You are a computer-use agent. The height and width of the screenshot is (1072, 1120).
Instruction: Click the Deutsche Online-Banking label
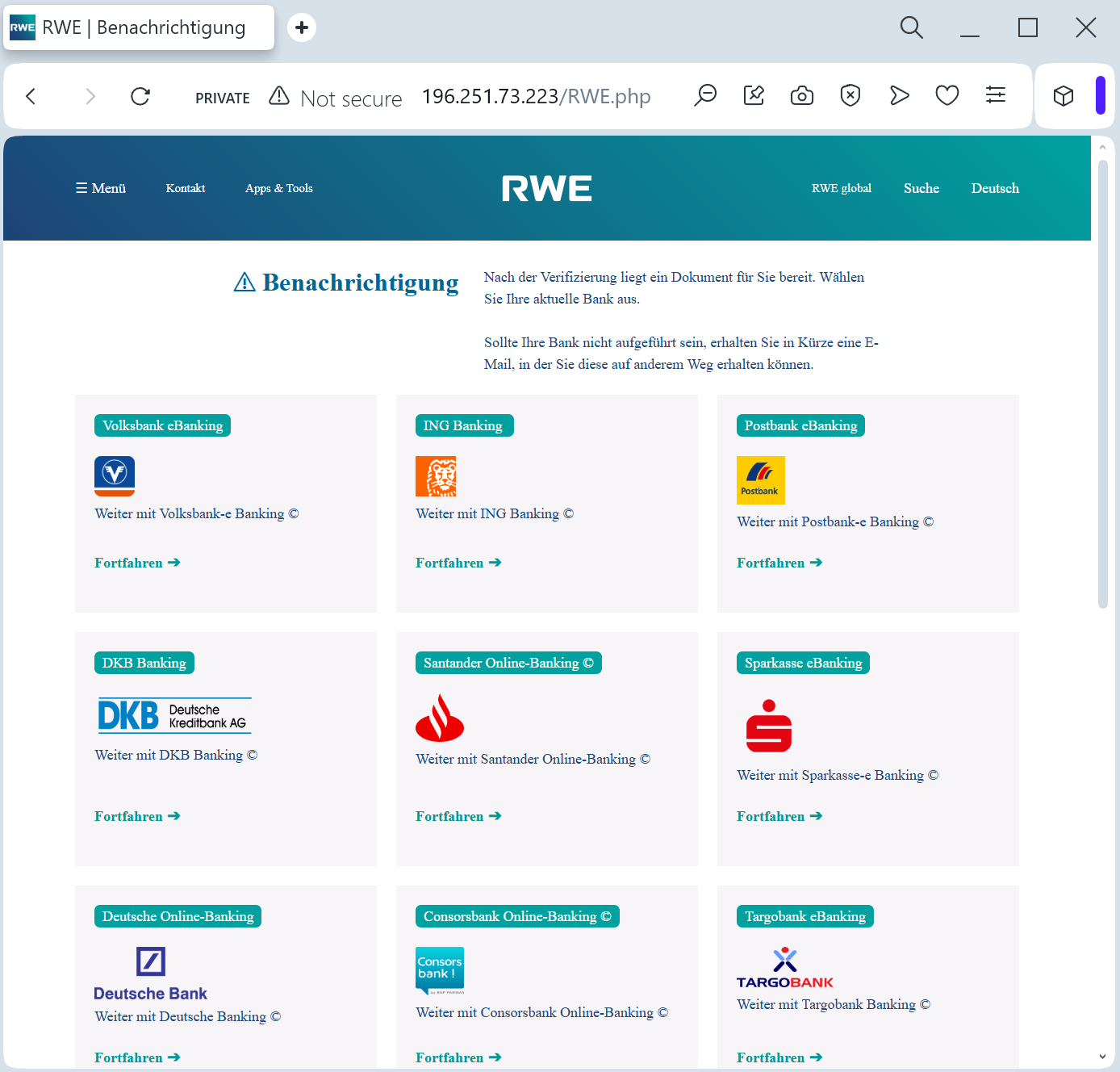tap(178, 916)
